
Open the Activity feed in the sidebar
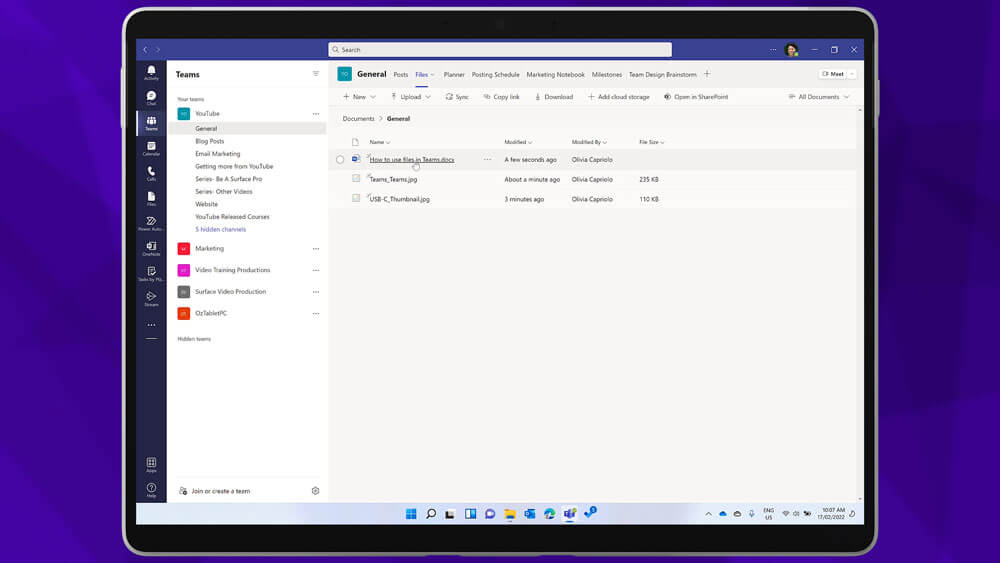[x=151, y=73]
